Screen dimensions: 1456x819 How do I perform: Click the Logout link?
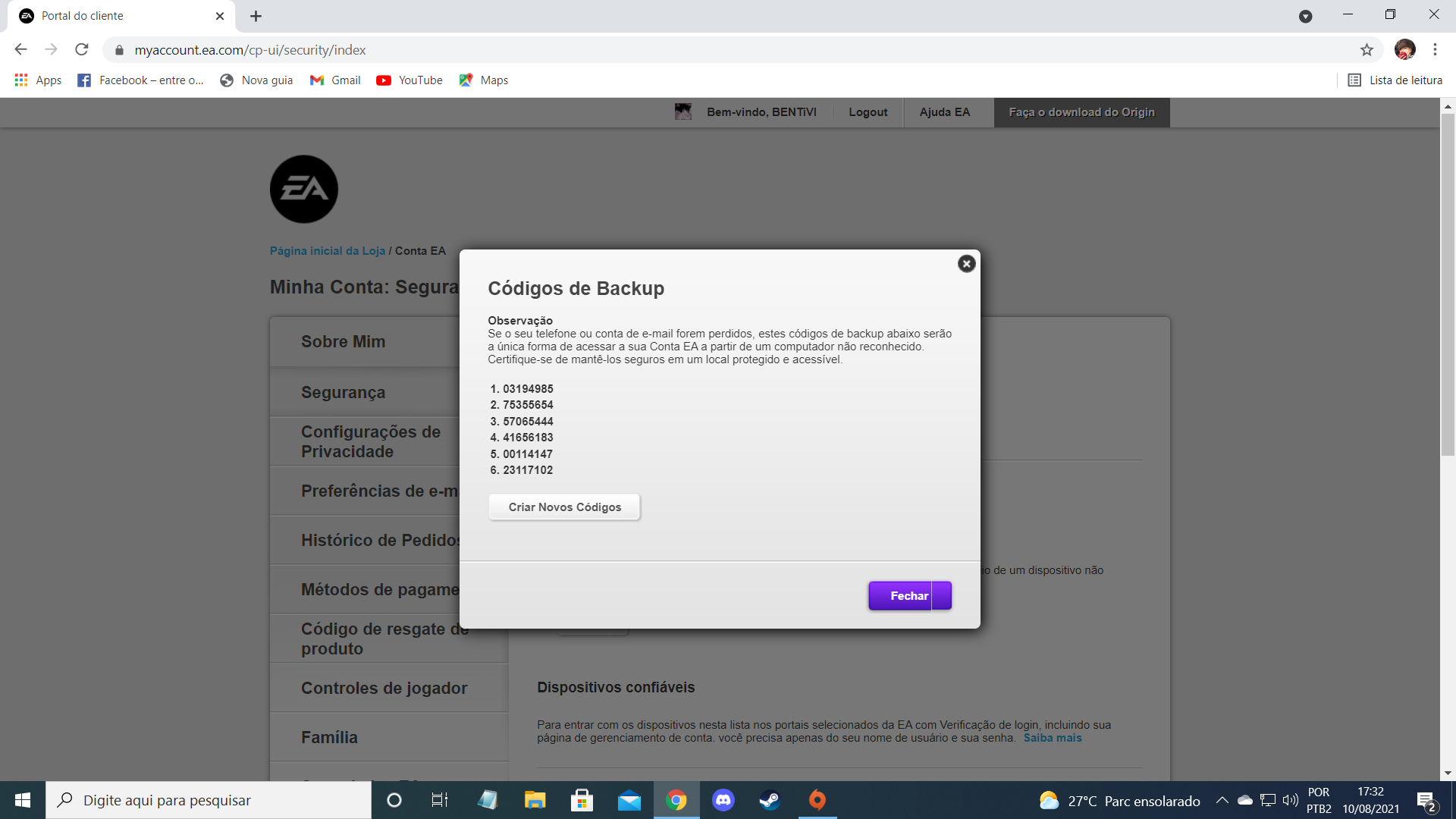click(x=868, y=112)
